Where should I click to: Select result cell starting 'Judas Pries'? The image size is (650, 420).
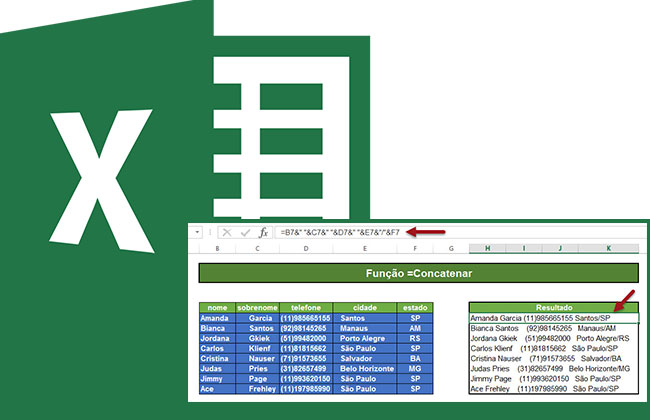coord(554,369)
